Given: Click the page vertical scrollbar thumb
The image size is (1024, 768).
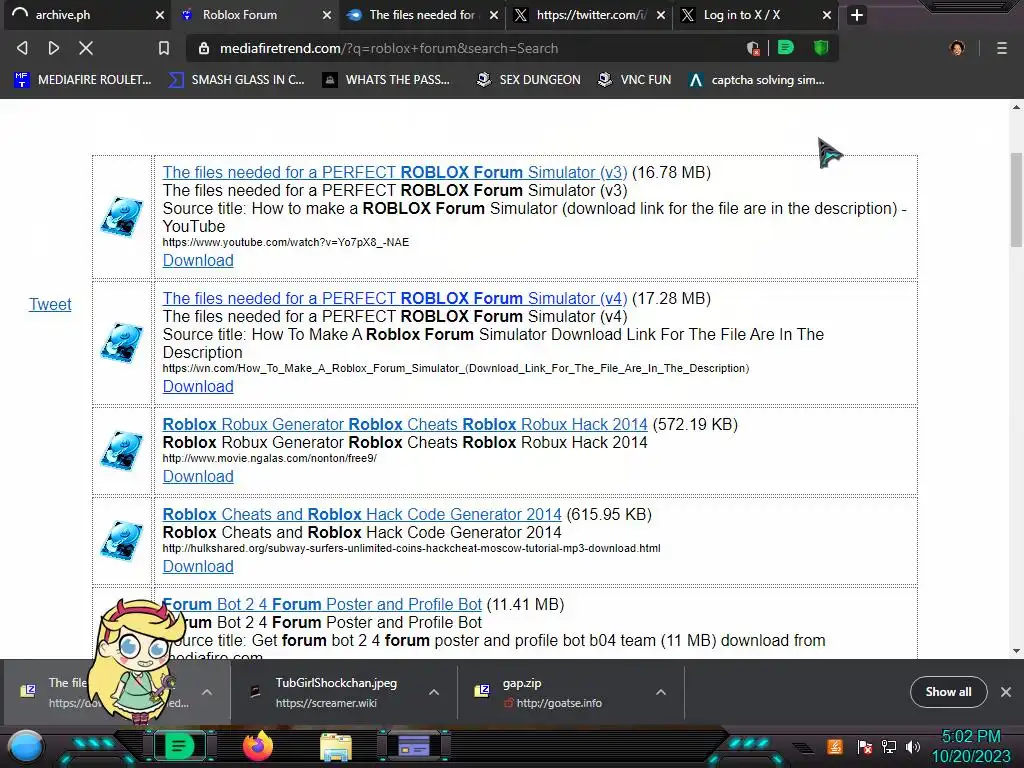Looking at the screenshot, I should [x=1016, y=200].
